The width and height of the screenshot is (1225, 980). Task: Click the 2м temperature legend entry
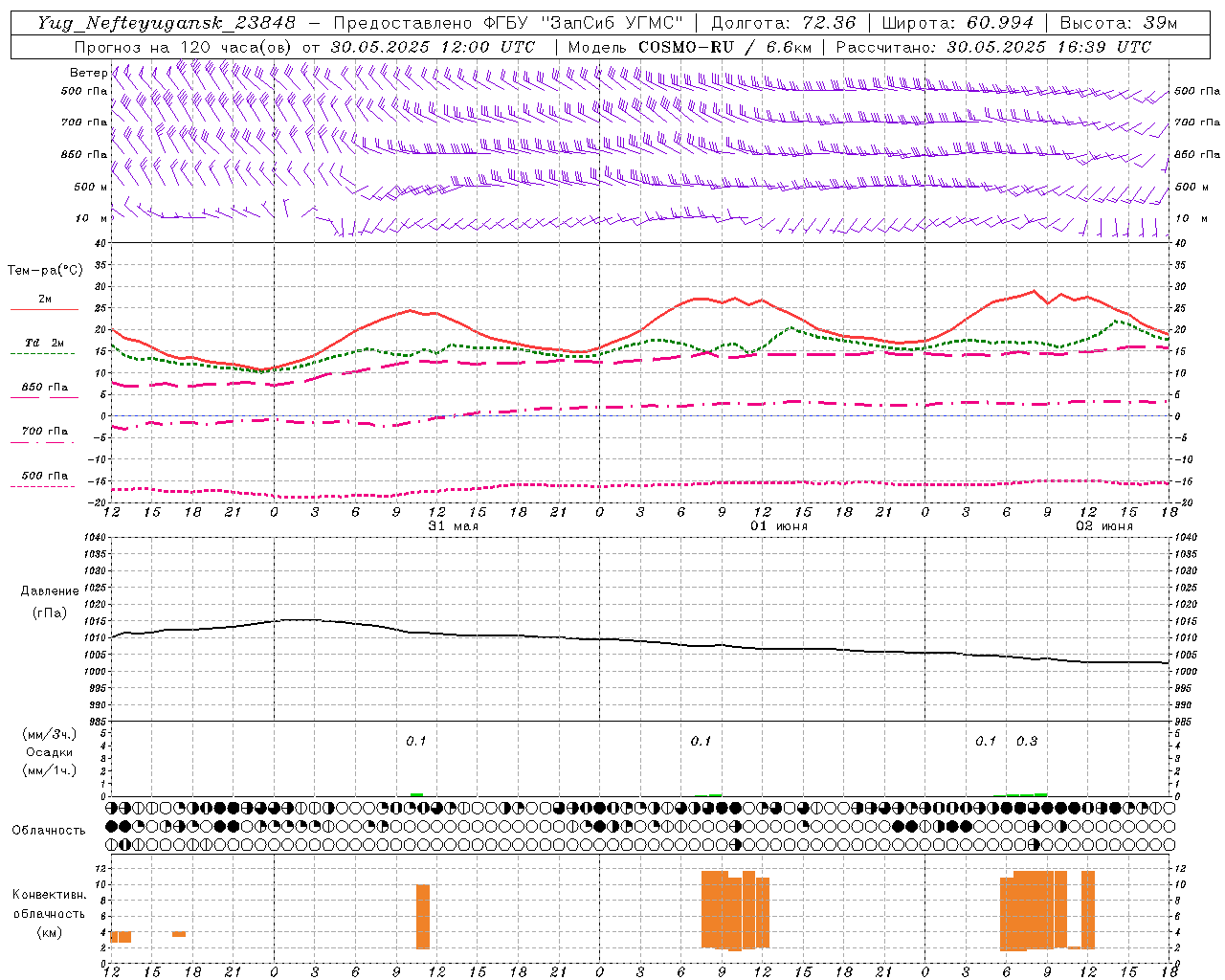[45, 300]
